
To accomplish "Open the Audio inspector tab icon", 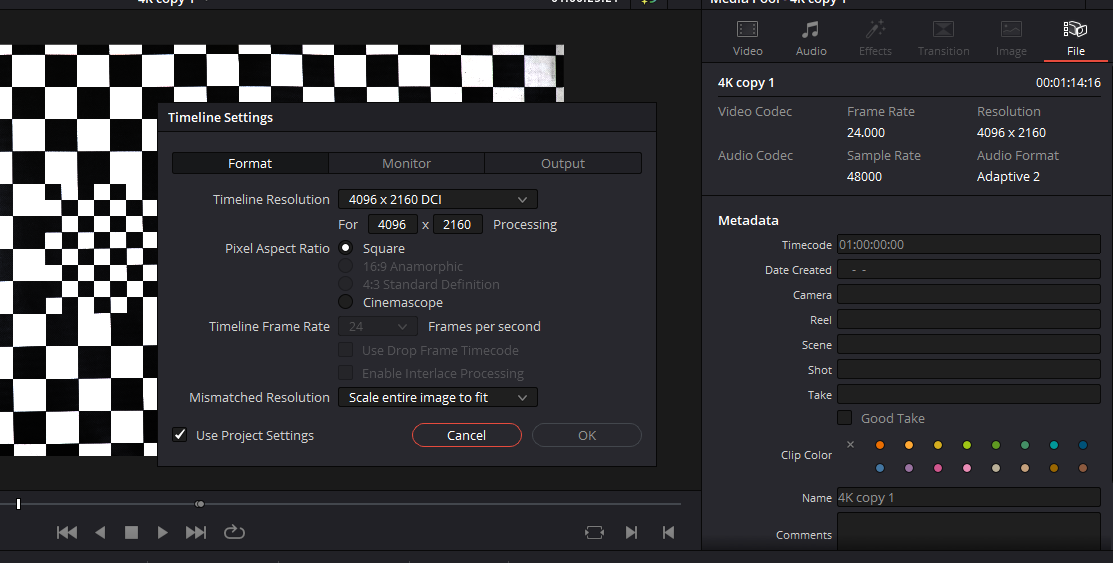I will [811, 30].
